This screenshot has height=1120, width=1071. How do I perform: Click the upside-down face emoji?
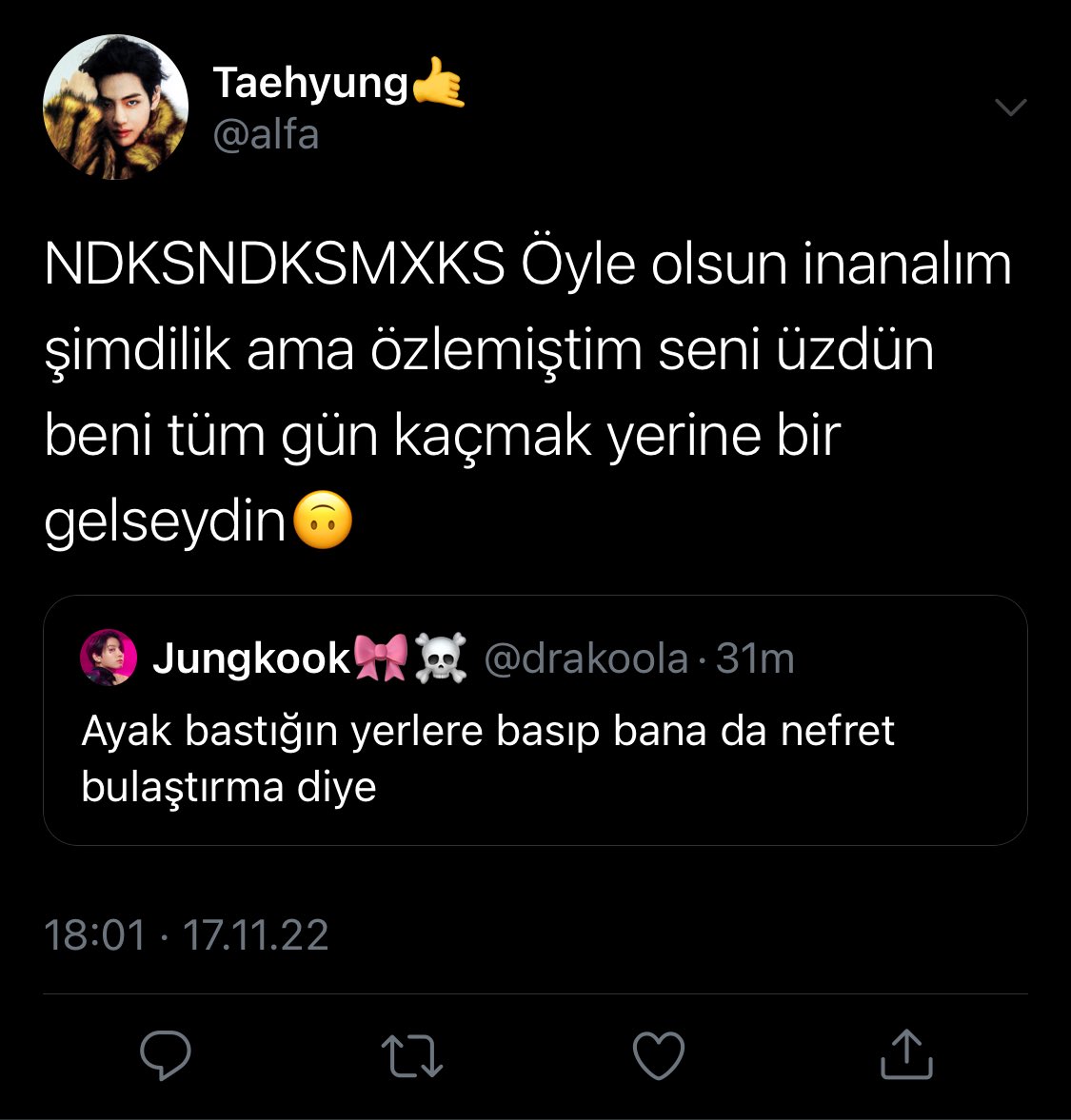pos(323,520)
